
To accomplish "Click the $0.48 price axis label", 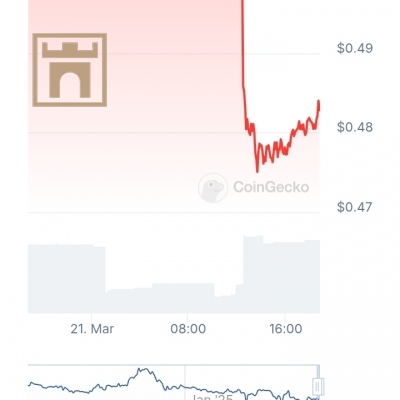I will [x=355, y=127].
